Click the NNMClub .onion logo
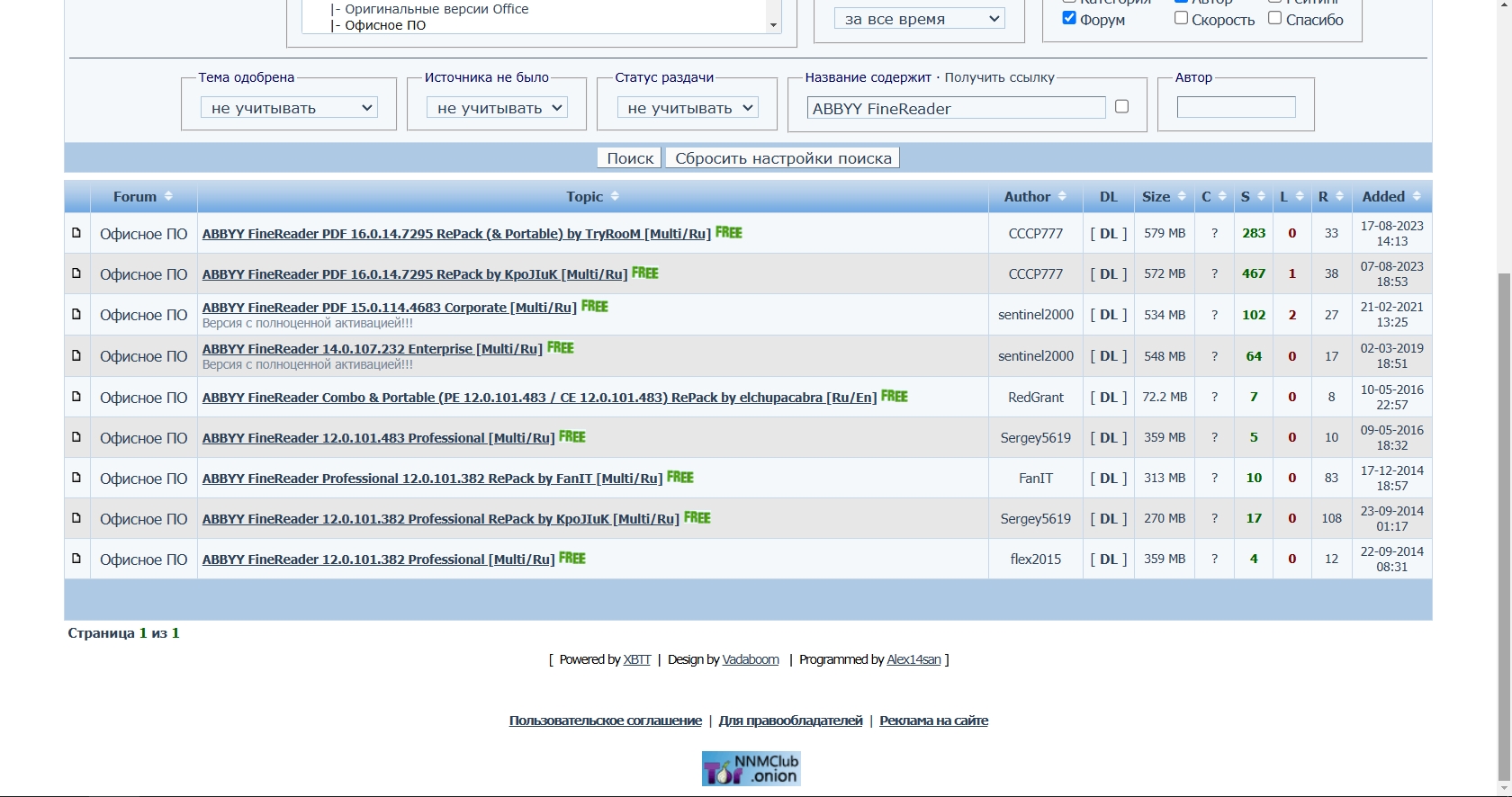1512x797 pixels. coord(751,769)
